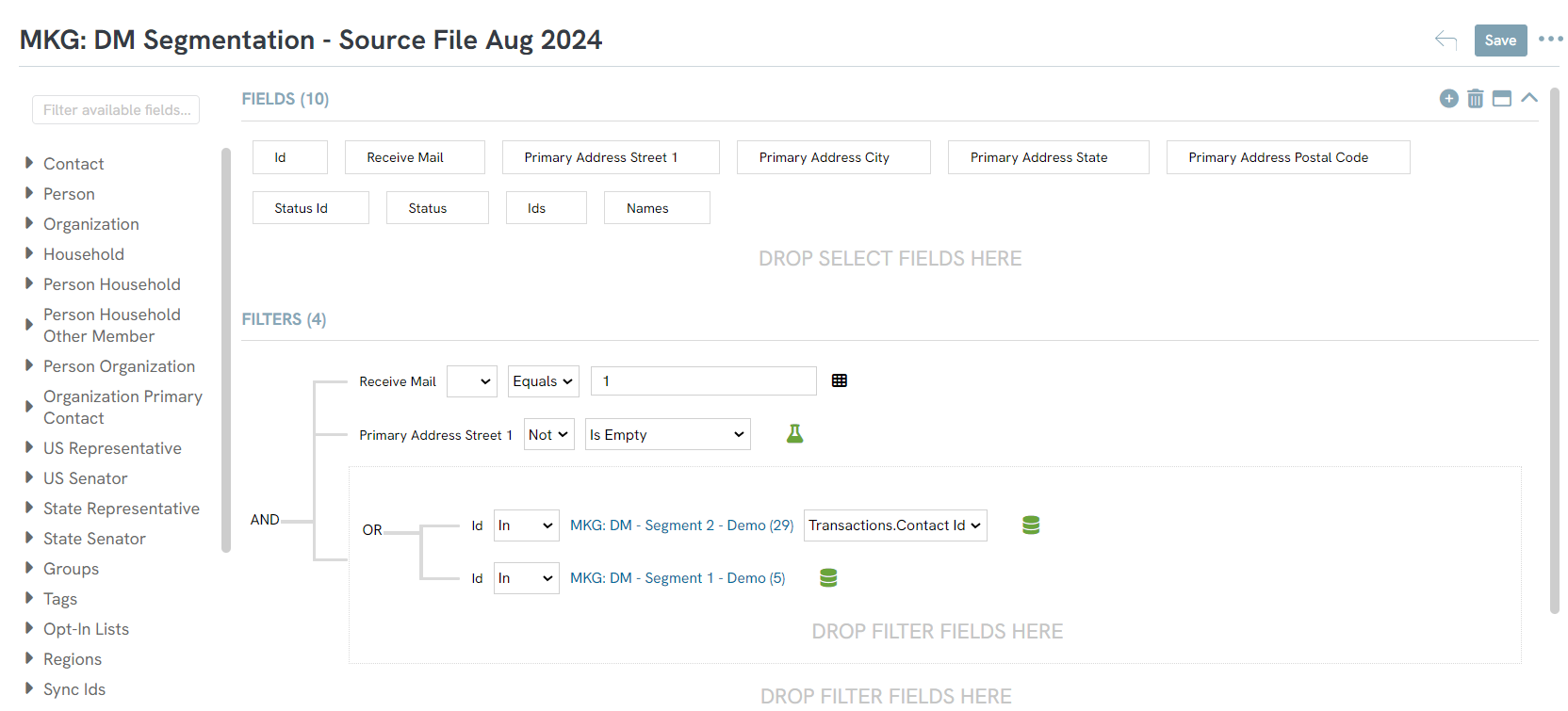1568x711 pixels.
Task: Expand the Sync Ids tree node
Action: (29, 688)
